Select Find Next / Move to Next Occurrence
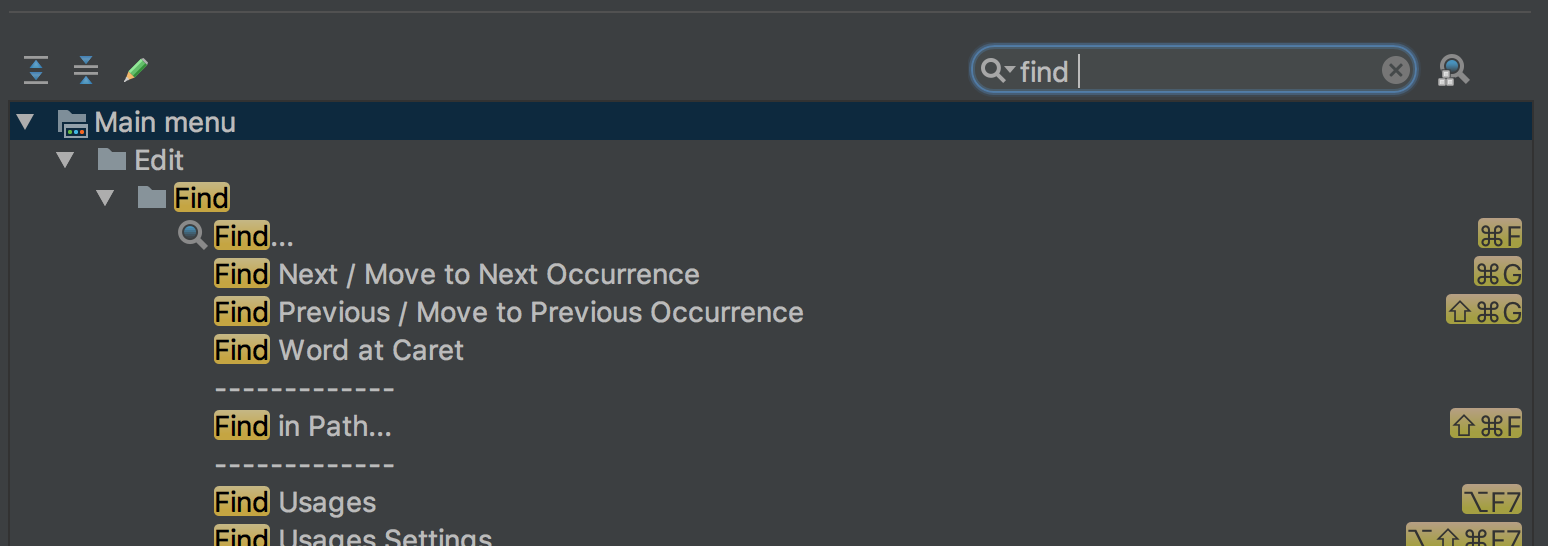Image resolution: width=1548 pixels, height=546 pixels. [x=457, y=274]
